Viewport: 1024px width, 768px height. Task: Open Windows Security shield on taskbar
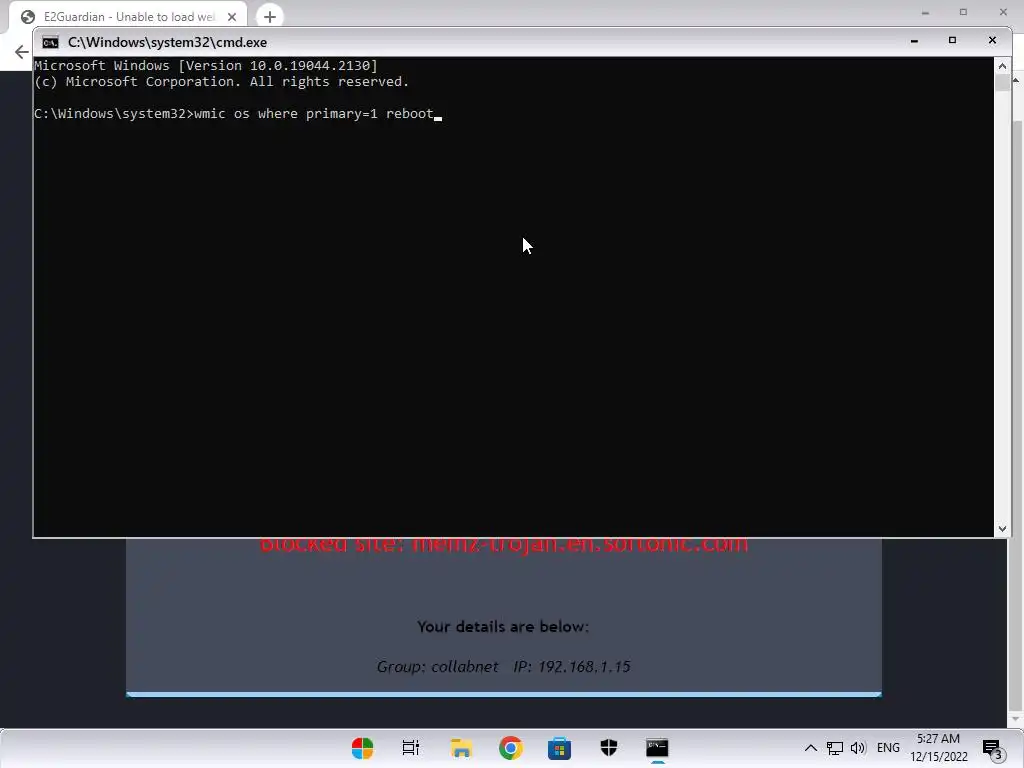(x=609, y=748)
